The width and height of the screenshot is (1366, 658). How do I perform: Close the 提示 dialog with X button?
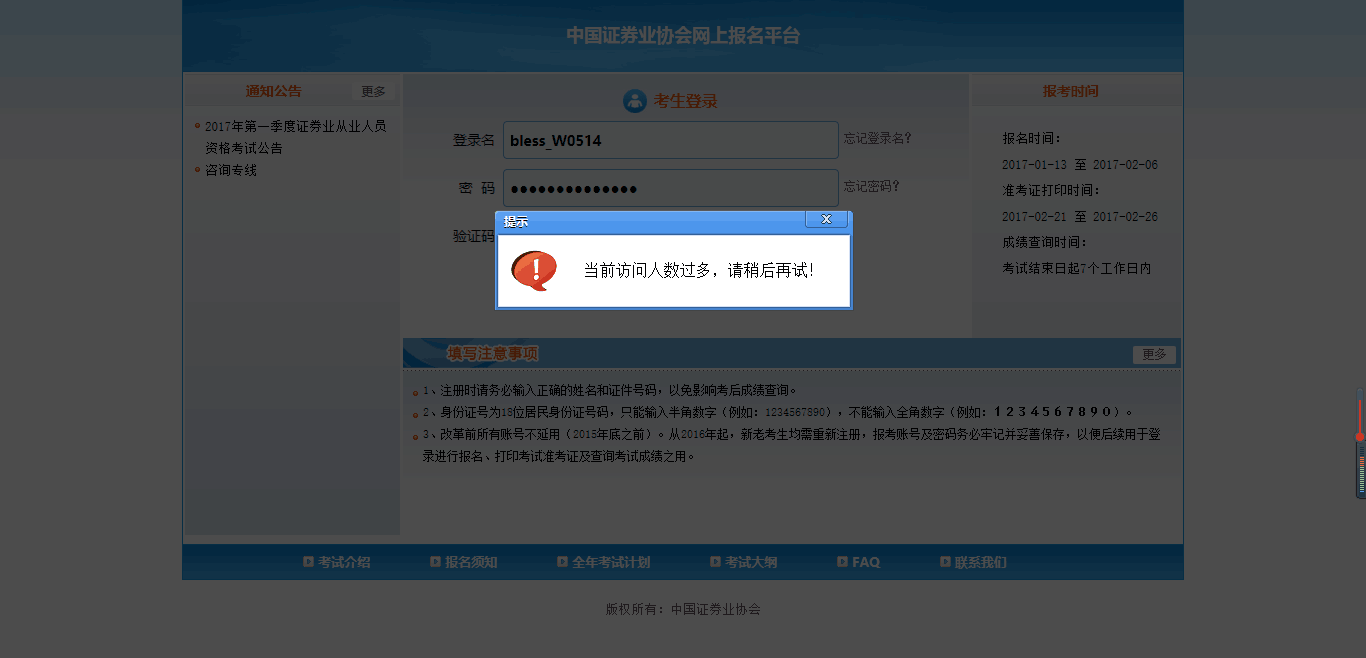click(826, 219)
